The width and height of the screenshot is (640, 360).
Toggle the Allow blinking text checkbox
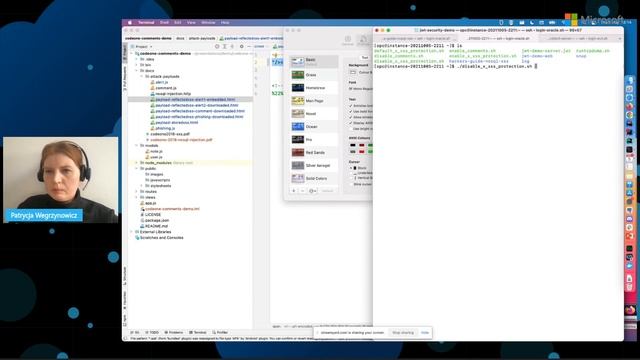click(x=351, y=117)
